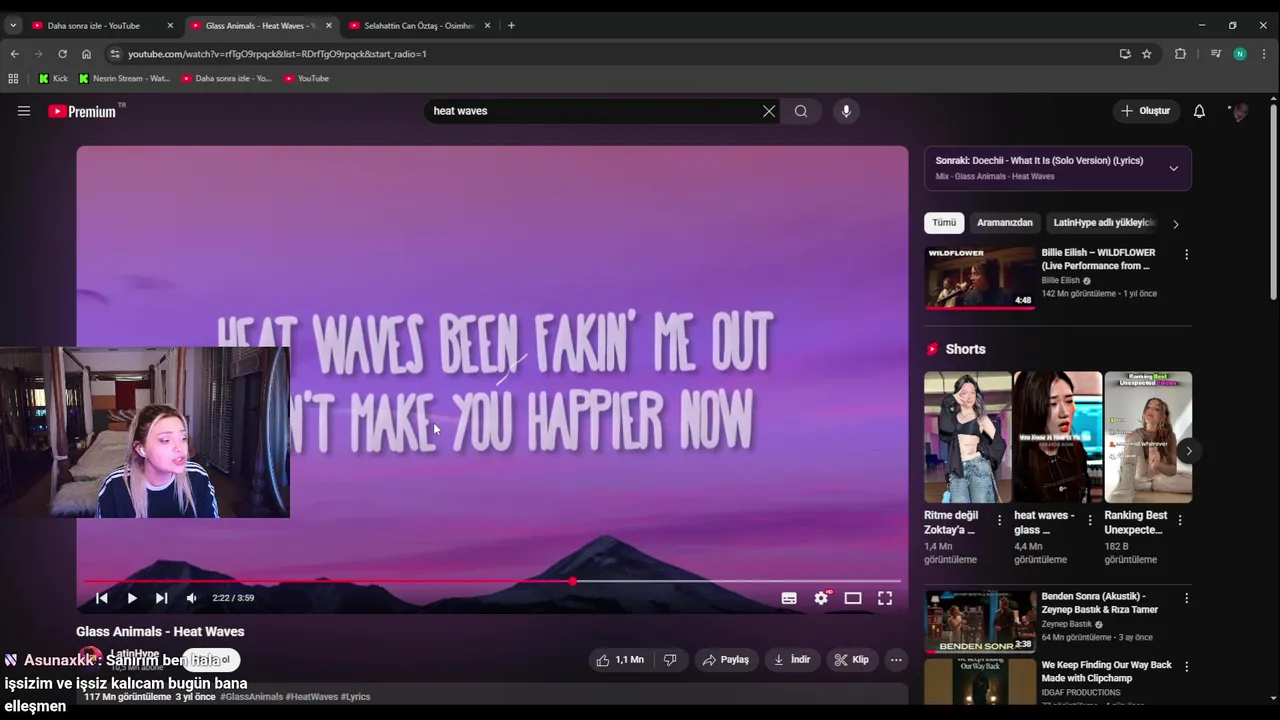Open Ritme değil Zoktay'a short
Image resolution: width=1280 pixels, height=720 pixels.
tap(968, 437)
